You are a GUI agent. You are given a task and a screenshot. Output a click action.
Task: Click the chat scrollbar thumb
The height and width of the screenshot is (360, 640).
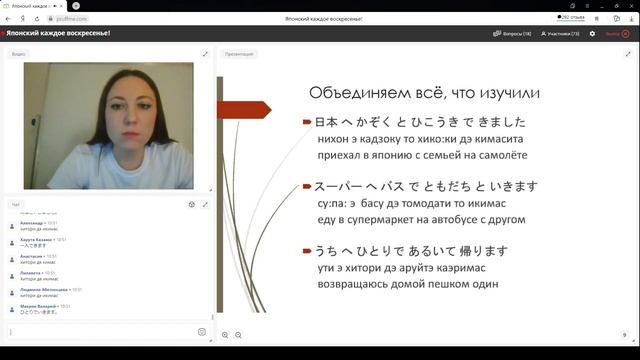212,317
